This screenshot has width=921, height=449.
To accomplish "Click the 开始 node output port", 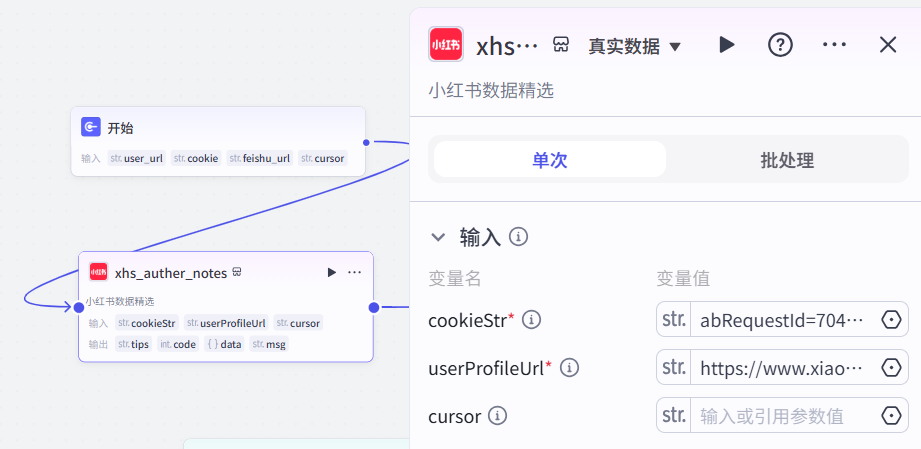I will point(366,142).
